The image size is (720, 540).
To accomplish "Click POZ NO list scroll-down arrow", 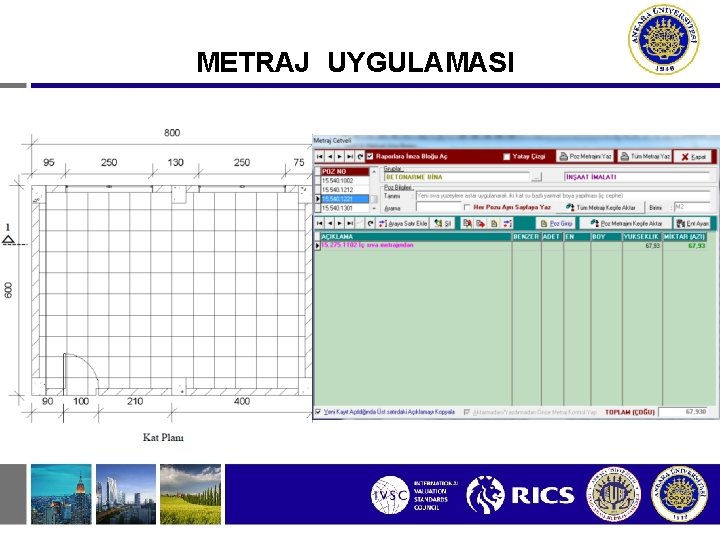I will pos(374,208).
